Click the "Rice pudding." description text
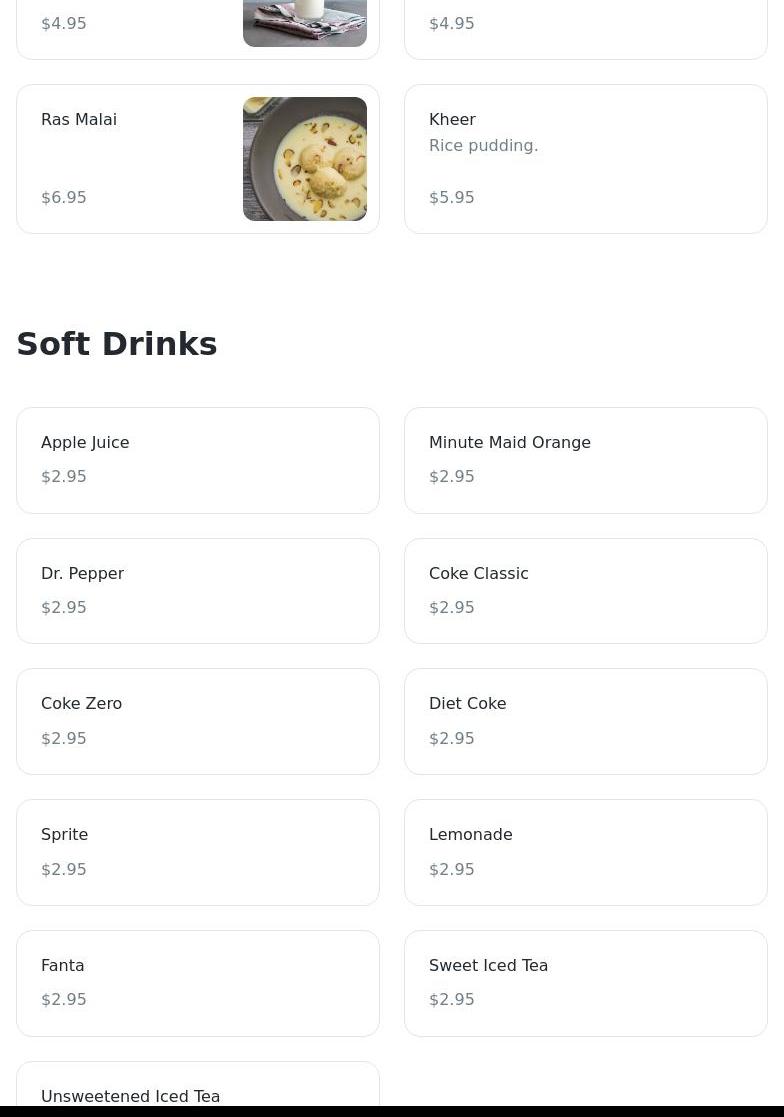Screen dimensions: 784x1117 pos(483,146)
